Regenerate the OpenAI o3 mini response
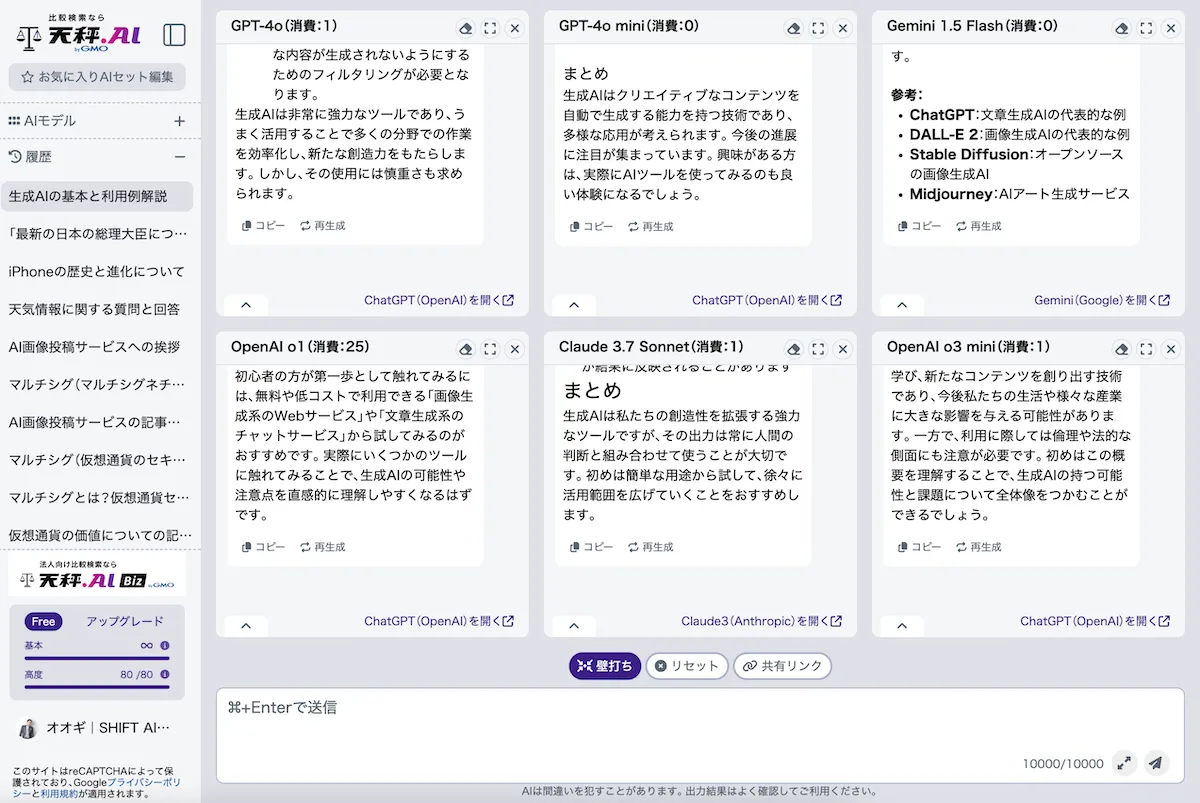 (978, 547)
